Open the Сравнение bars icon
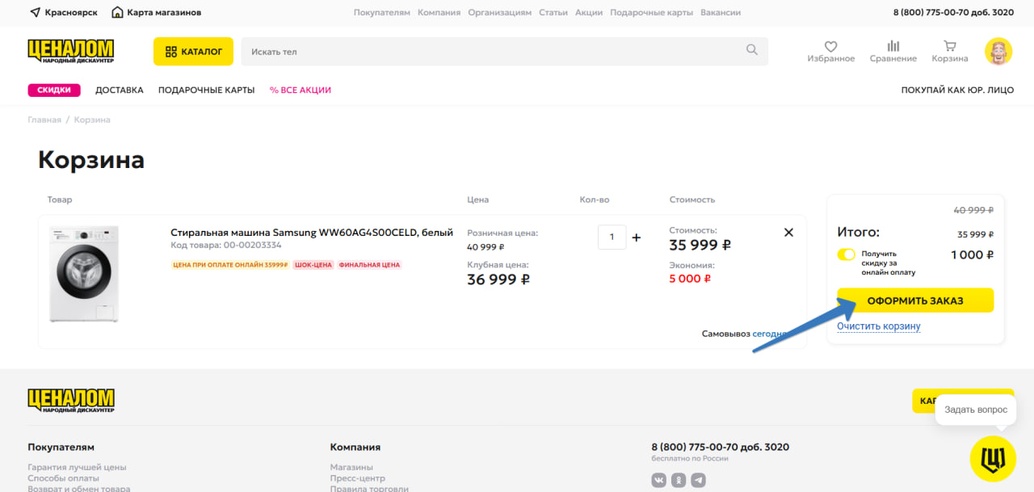The width and height of the screenshot is (1034, 492). pyautogui.click(x=893, y=46)
